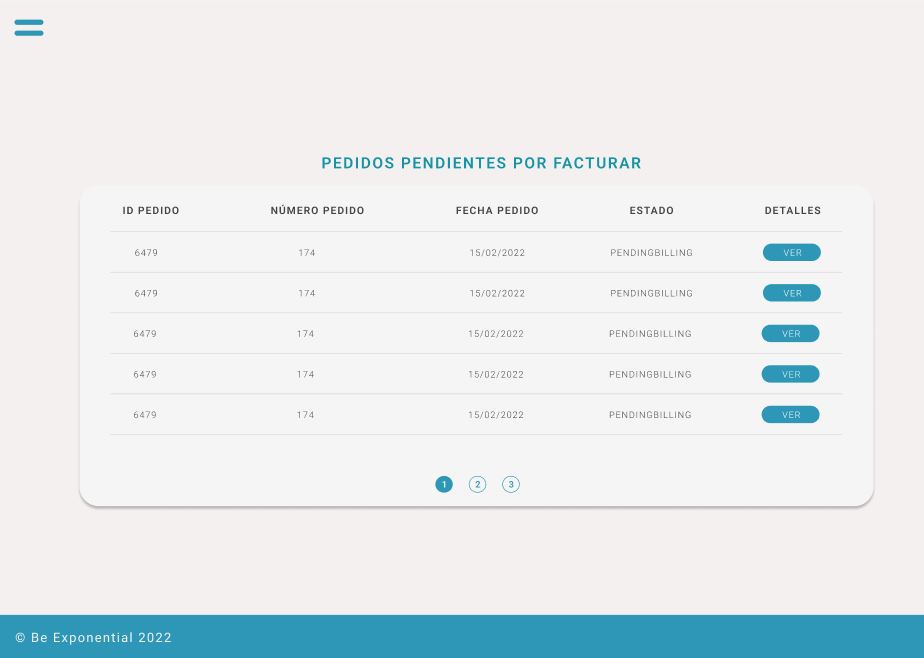Viewport: 924px width, 658px height.
Task: Click the ESTADO column header
Action: pyautogui.click(x=651, y=211)
